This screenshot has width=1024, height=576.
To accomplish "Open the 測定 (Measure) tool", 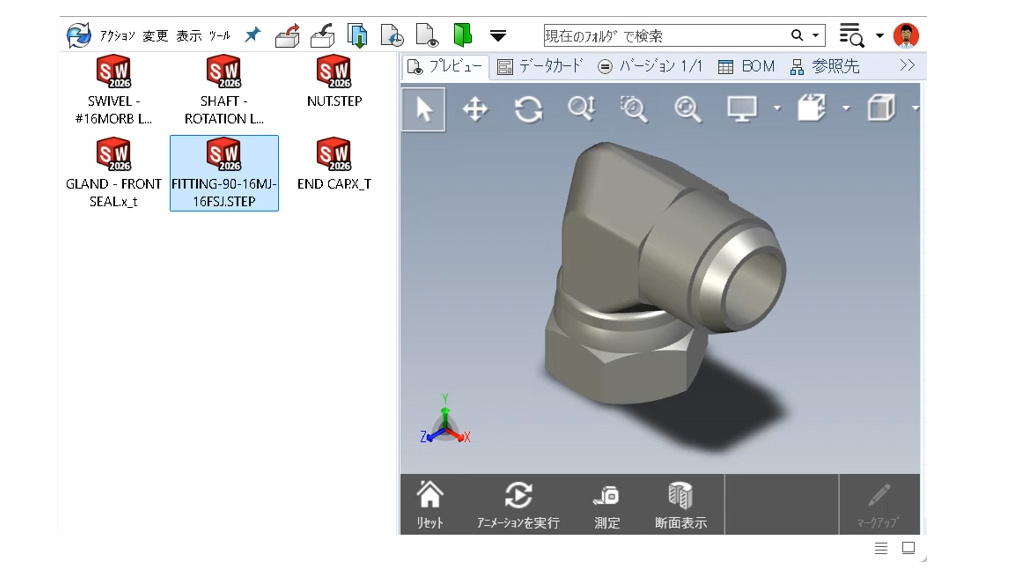I will click(x=607, y=505).
